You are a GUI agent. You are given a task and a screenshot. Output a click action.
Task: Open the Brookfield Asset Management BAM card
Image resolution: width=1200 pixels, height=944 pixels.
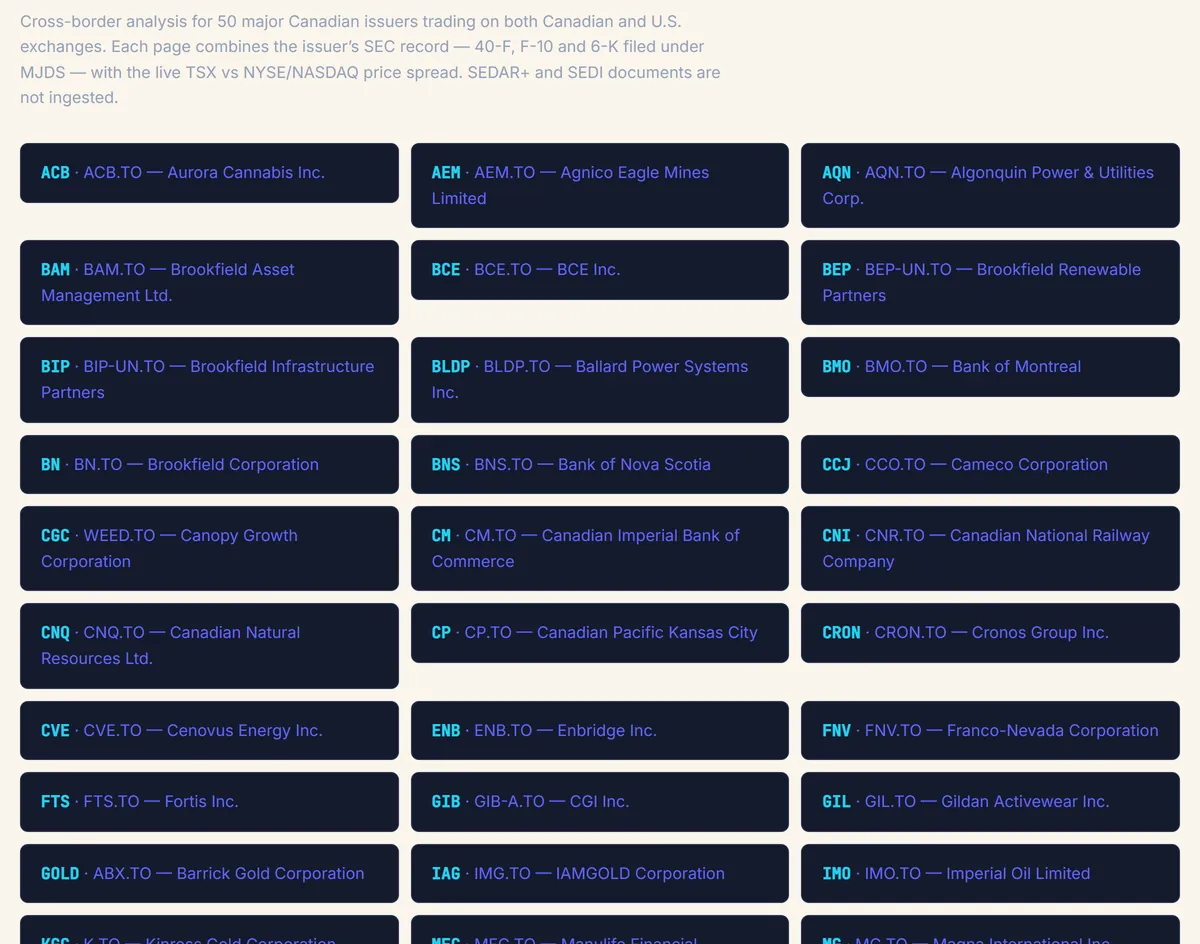[x=209, y=282]
